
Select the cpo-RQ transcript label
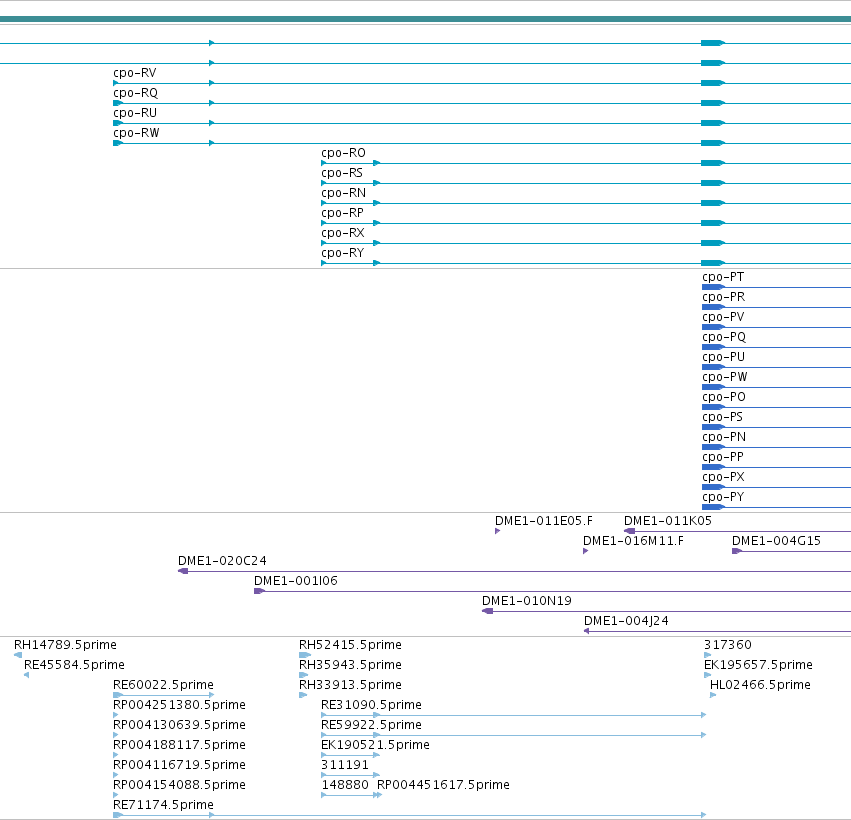click(x=135, y=93)
